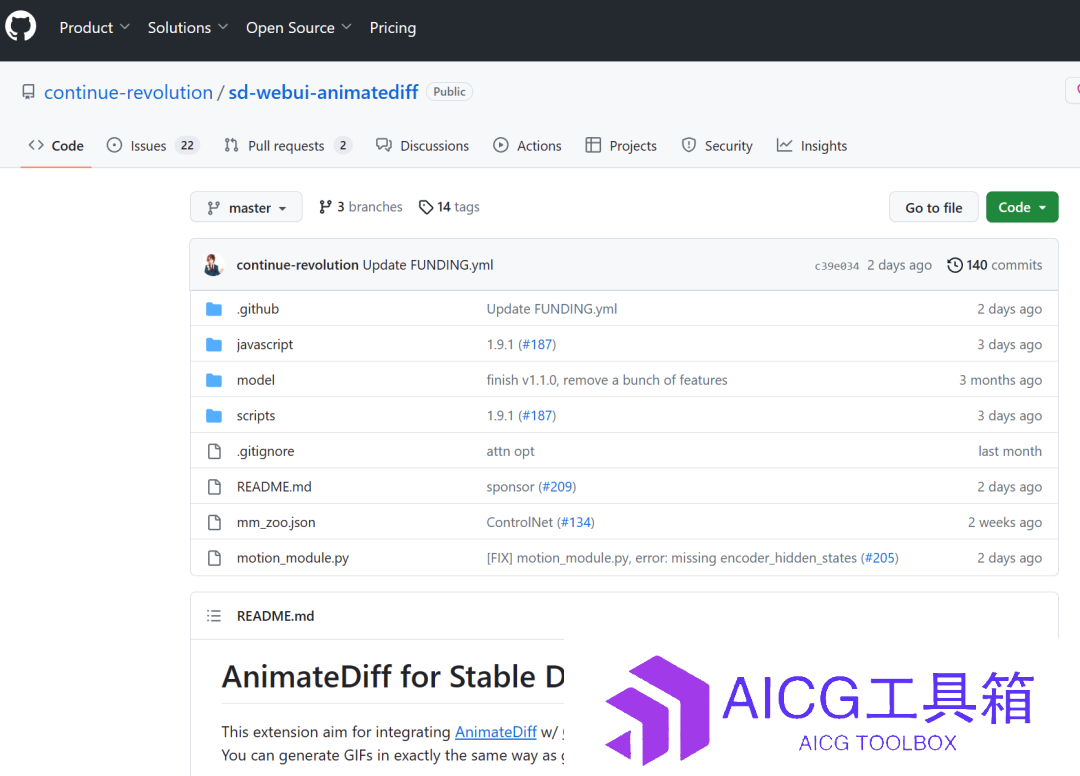The height and width of the screenshot is (776, 1080).
Task: Open the .gitignore file
Action: coord(265,451)
